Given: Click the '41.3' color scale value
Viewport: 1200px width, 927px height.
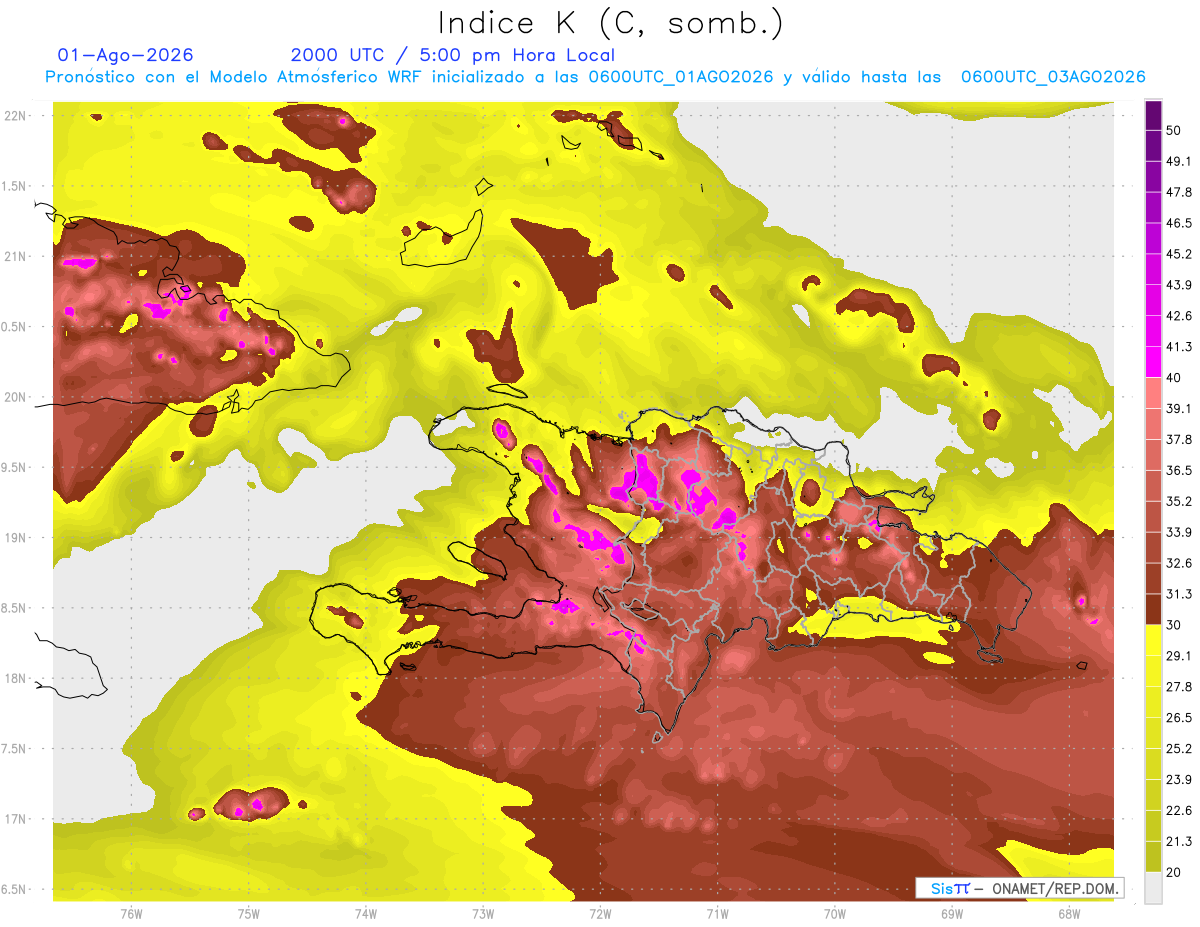Looking at the screenshot, I should pos(1179,347).
